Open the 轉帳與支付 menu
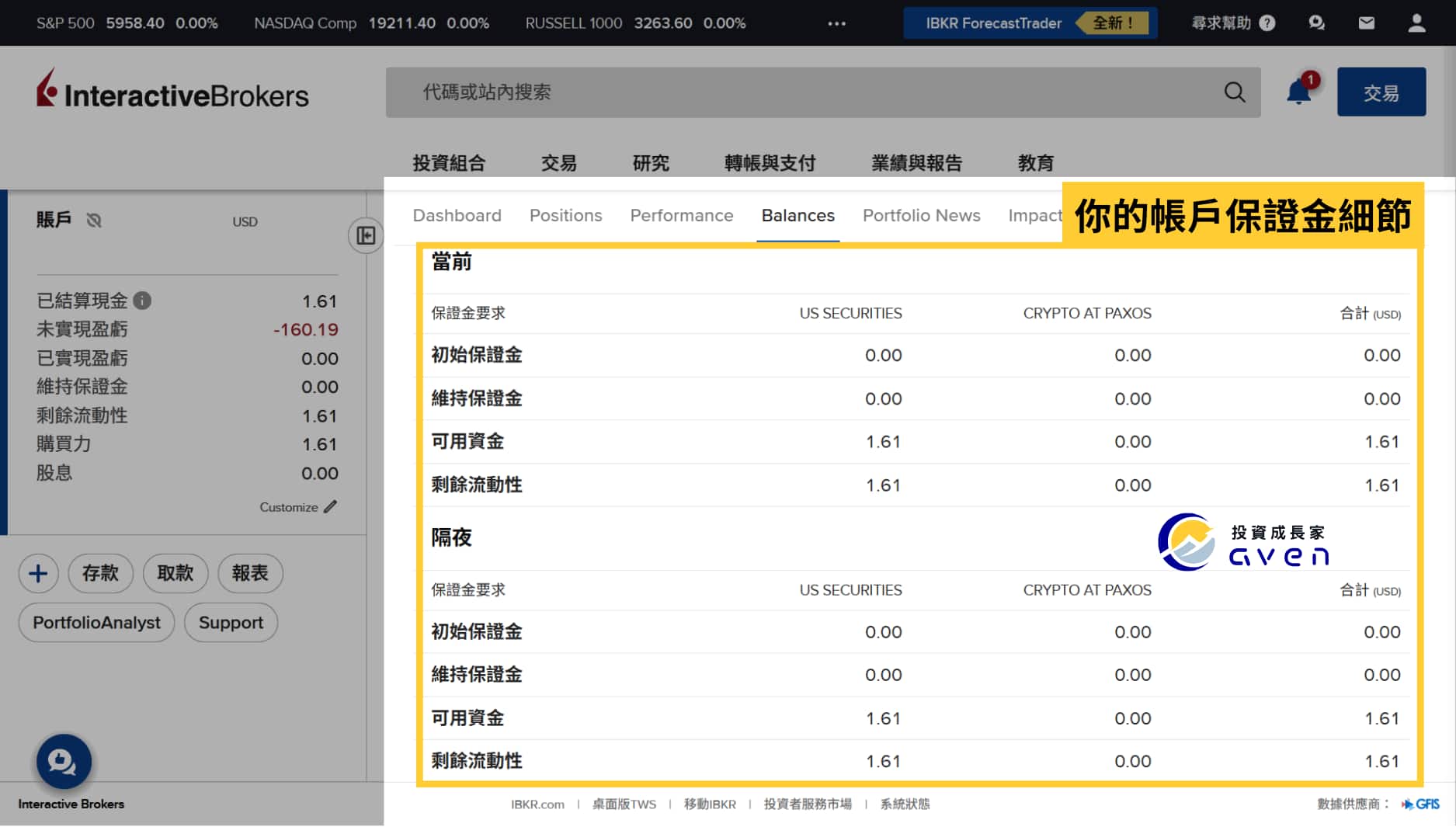The width and height of the screenshot is (1456, 827). click(770, 162)
